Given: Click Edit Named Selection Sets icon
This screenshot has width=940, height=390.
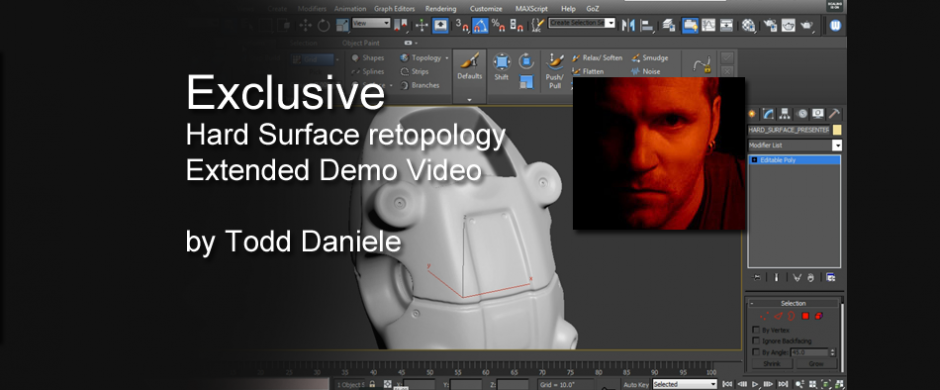Looking at the screenshot, I should tap(538, 25).
